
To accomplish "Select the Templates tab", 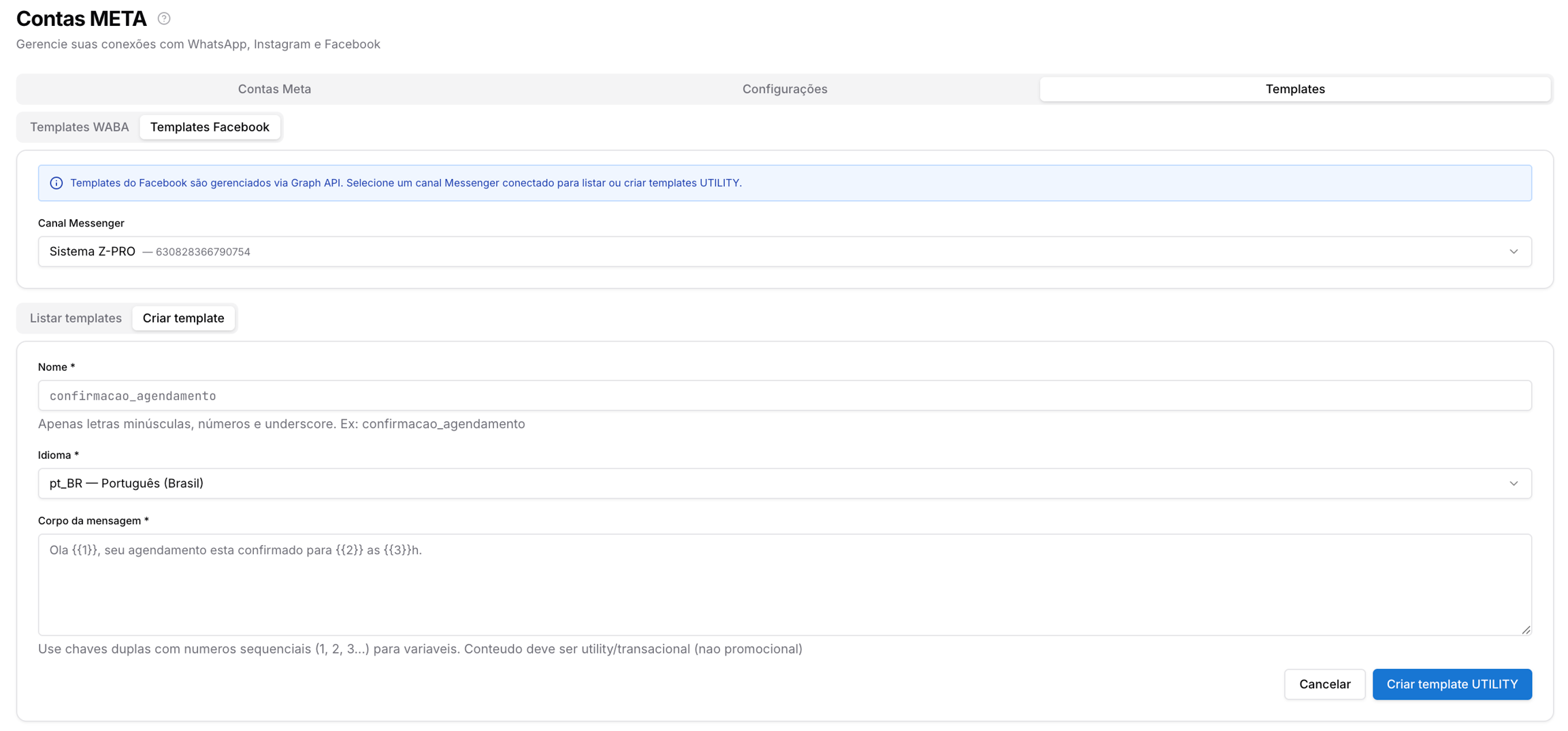I will click(1295, 89).
